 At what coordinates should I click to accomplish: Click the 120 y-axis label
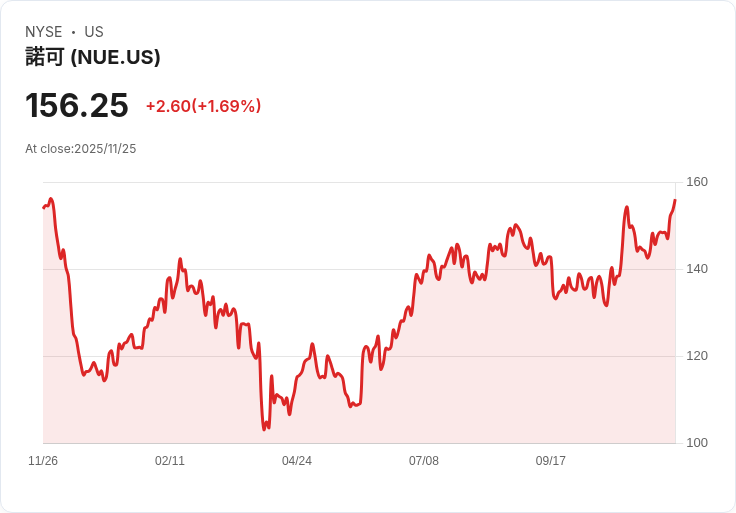697,356
